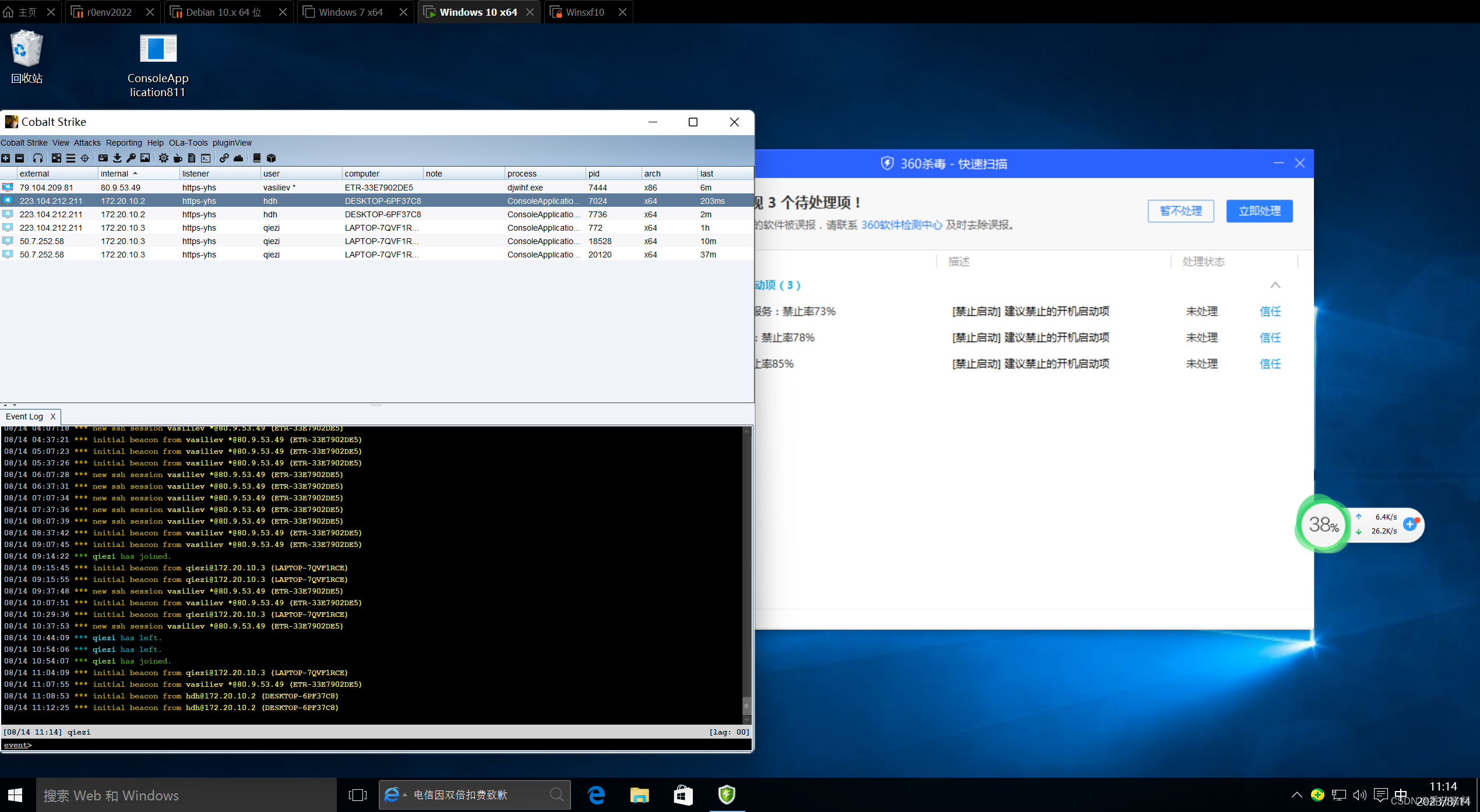
Task: Click 立即处理 button in 360 window
Action: click(x=1259, y=211)
